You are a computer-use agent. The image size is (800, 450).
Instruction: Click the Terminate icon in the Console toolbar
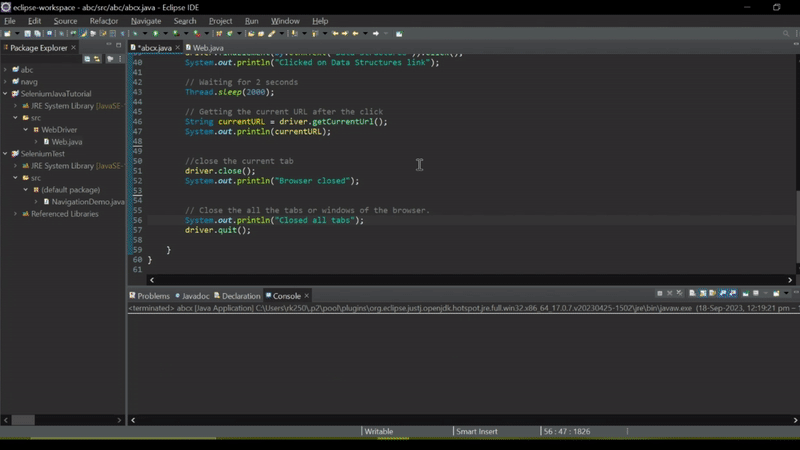660,294
